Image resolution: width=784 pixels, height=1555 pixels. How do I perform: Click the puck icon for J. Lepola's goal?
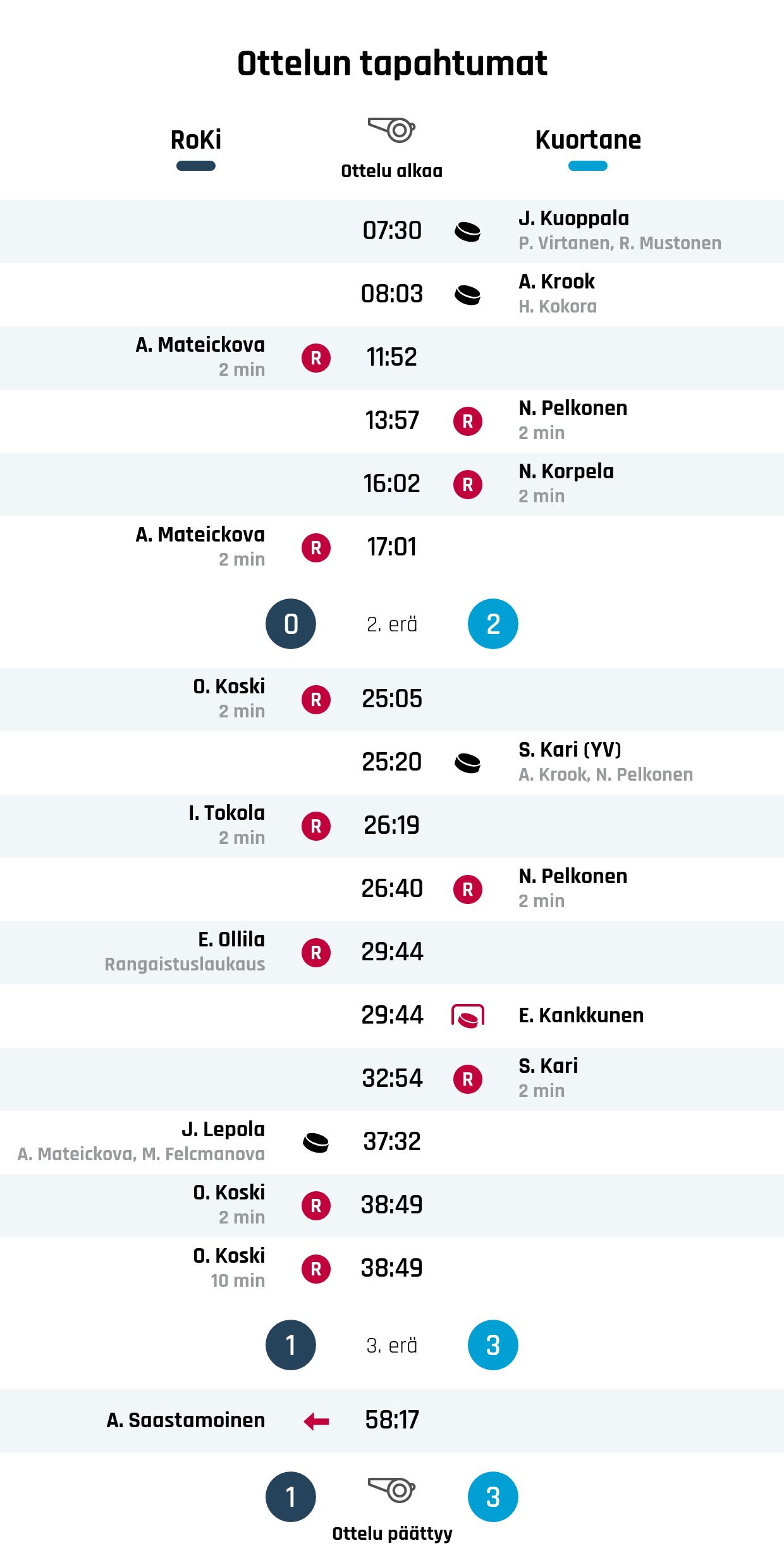click(316, 1143)
